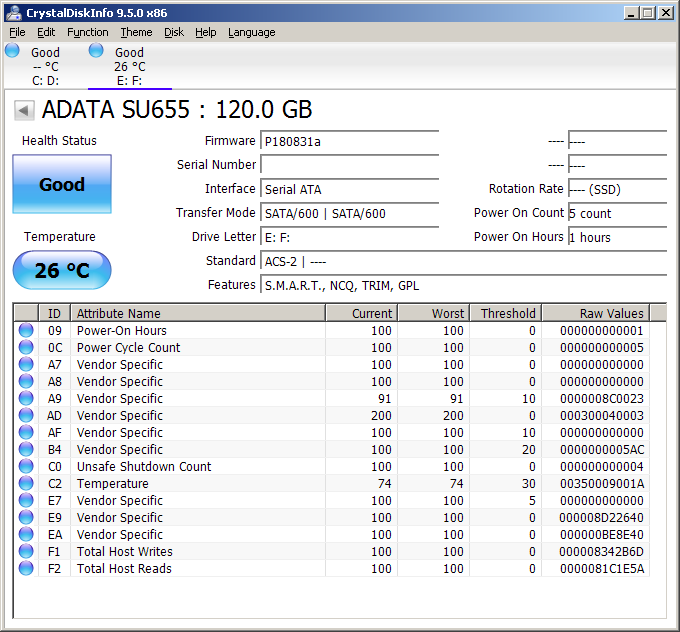This screenshot has height=632, width=680.
Task: Click status orb of Total Host Reads row
Action: click(26, 568)
